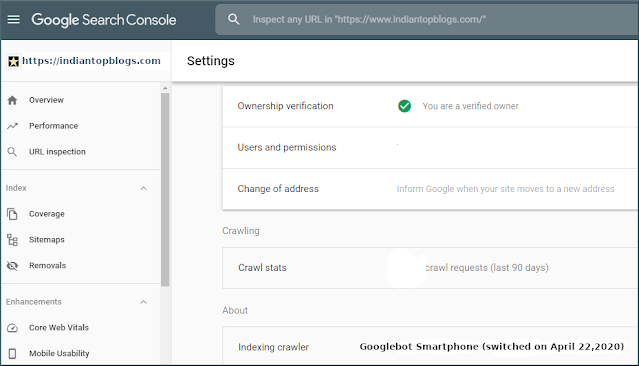Open the Ownership verification row
639x366 pixels.
(430, 106)
